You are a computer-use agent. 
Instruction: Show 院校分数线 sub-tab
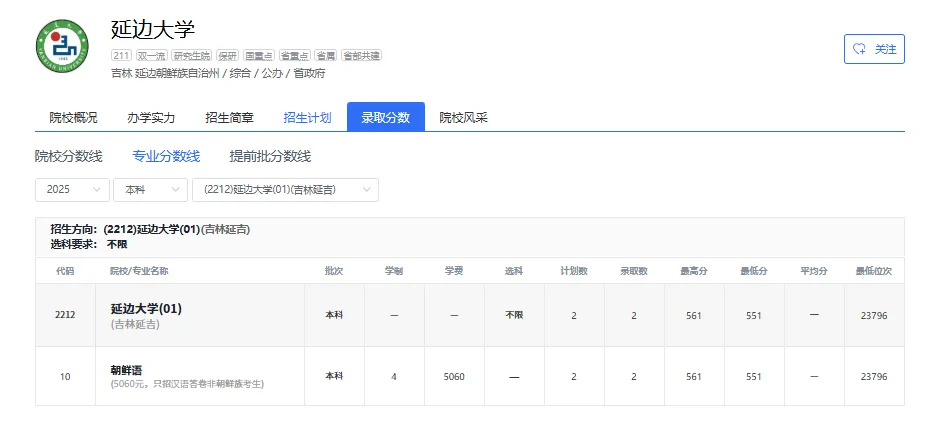(68, 156)
